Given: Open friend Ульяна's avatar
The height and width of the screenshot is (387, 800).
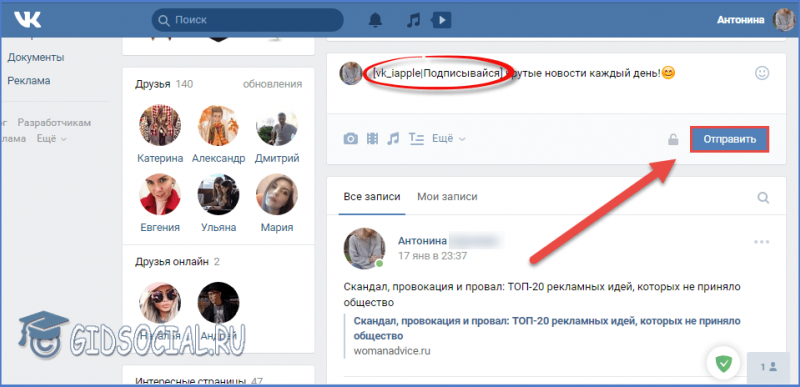Looking at the screenshot, I should 219,195.
